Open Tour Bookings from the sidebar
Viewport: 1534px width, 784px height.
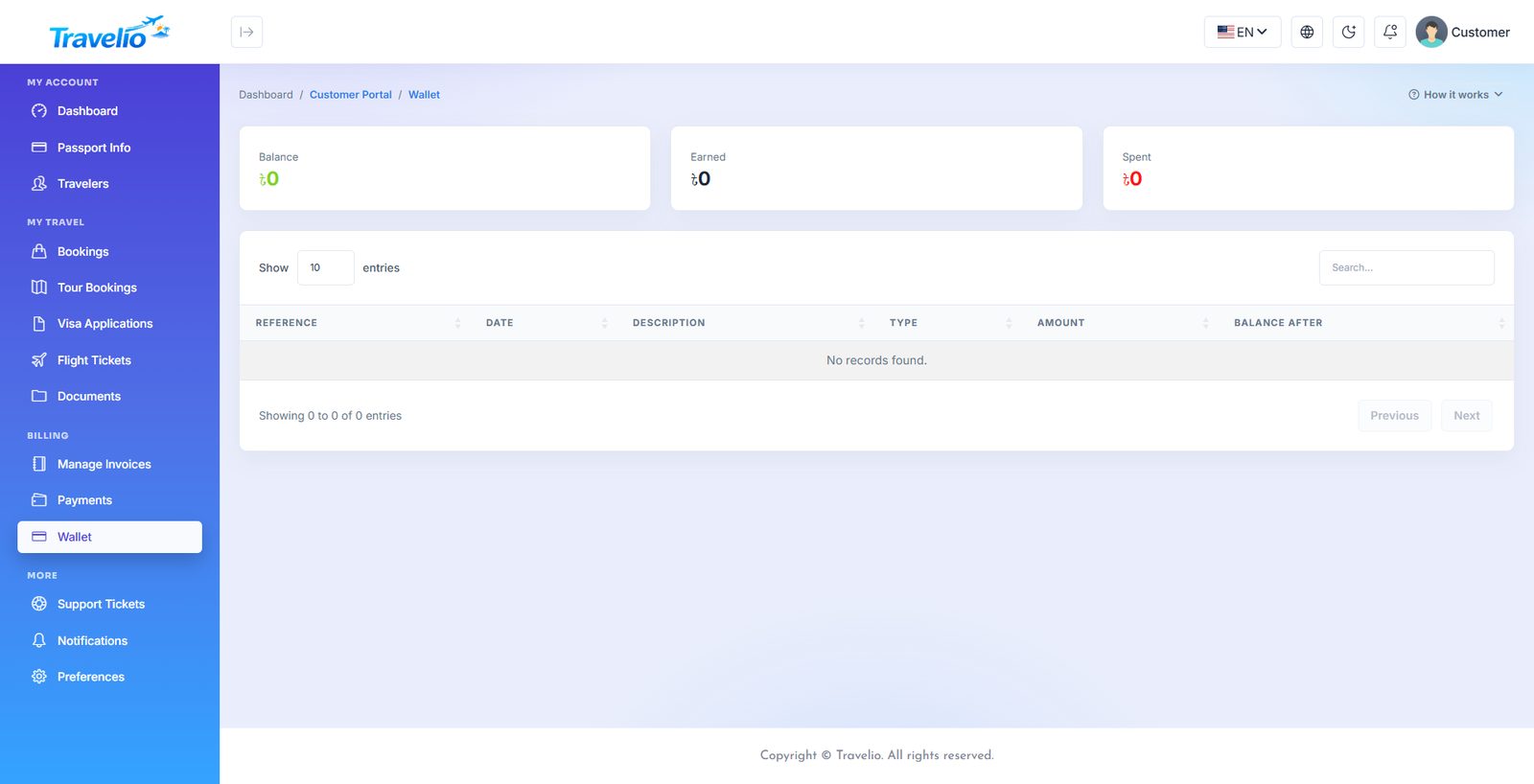(x=109, y=288)
